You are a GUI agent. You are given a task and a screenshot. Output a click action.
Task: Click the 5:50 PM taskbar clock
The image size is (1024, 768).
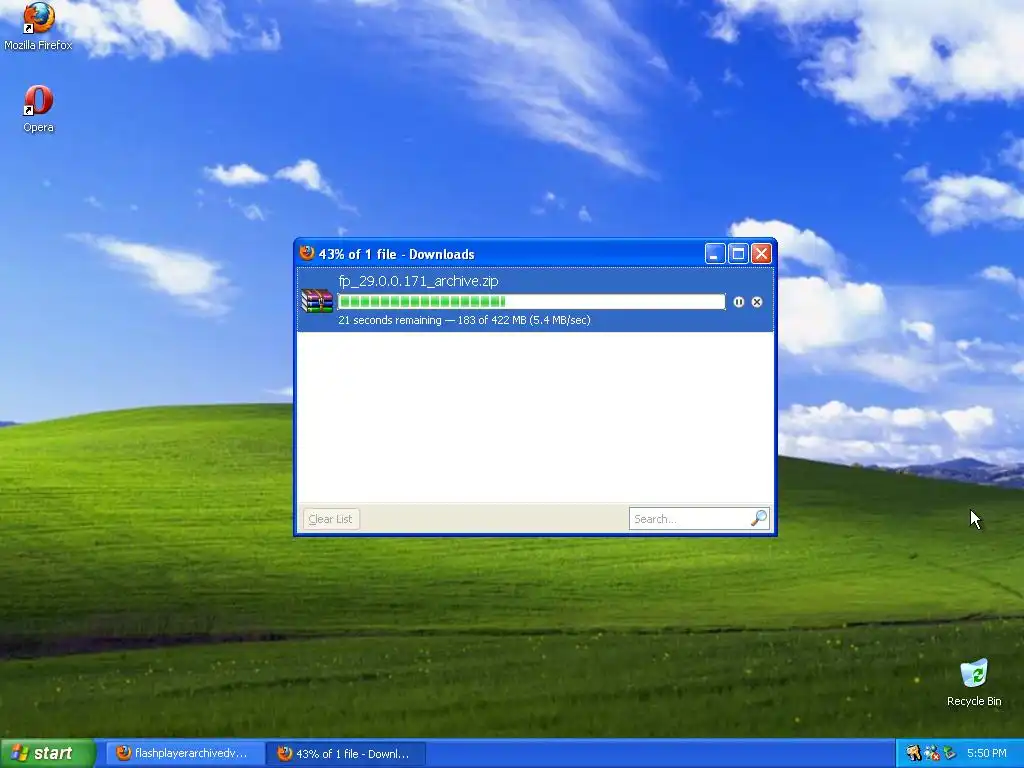pos(987,753)
